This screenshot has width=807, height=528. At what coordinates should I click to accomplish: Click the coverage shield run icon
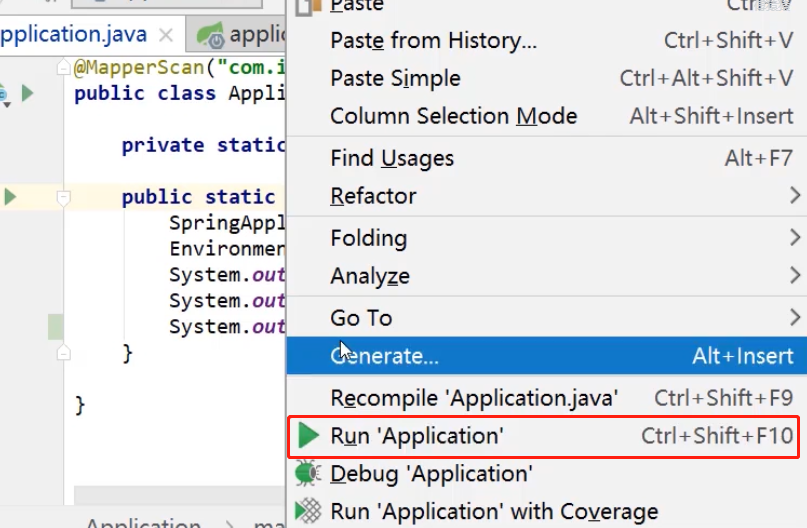(308, 512)
